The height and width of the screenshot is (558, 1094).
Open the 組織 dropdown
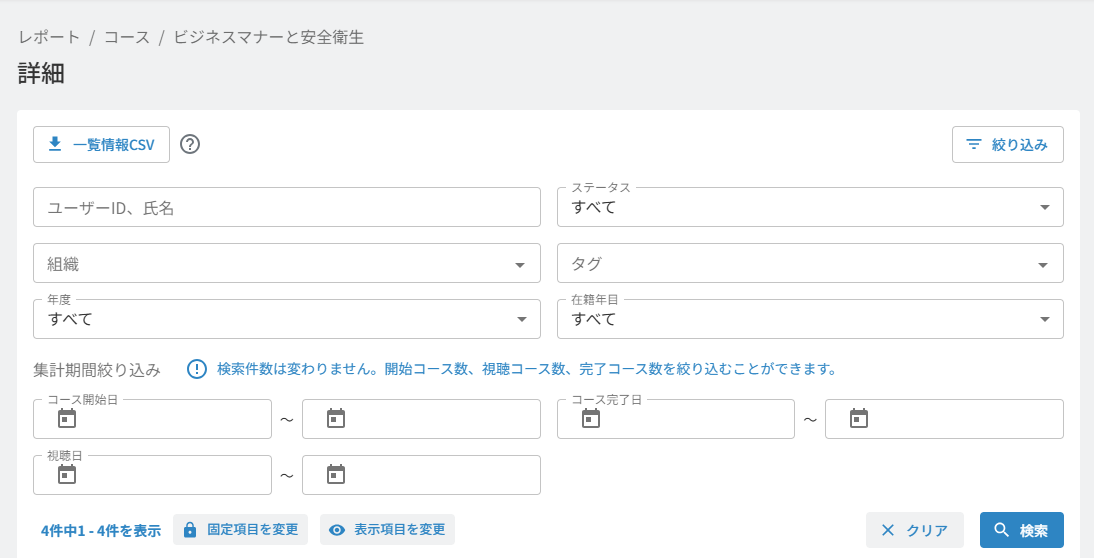point(287,263)
